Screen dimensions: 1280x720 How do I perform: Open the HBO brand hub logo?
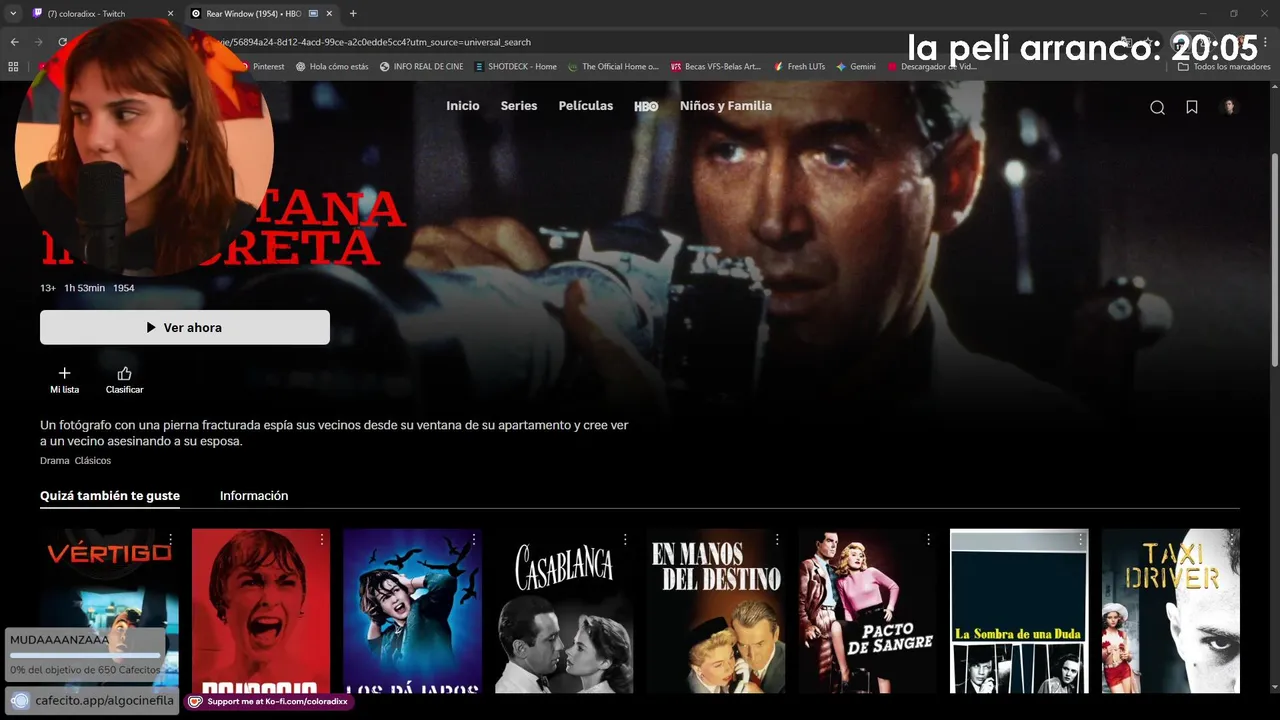[646, 106]
